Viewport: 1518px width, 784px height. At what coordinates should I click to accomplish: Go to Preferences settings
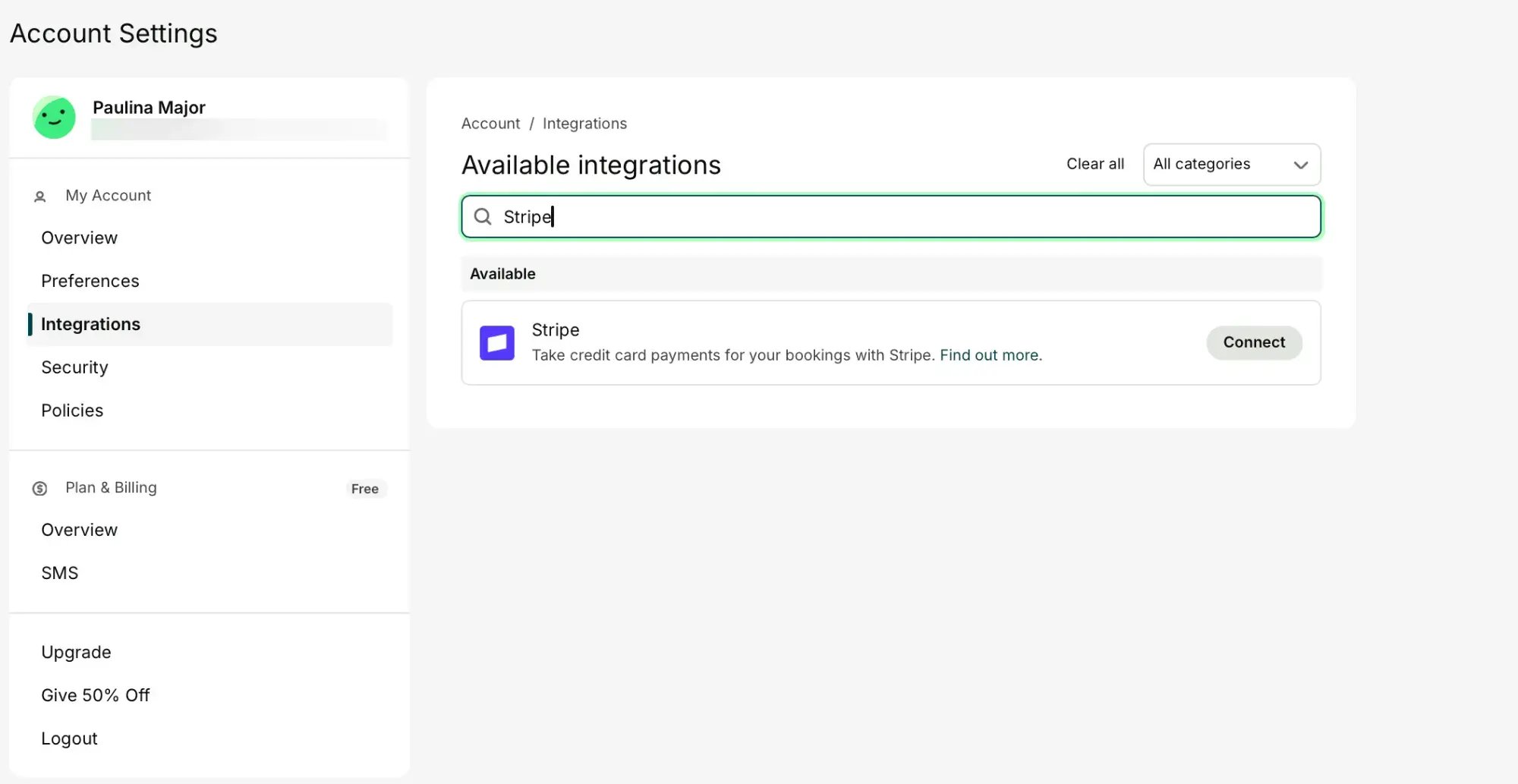point(90,281)
